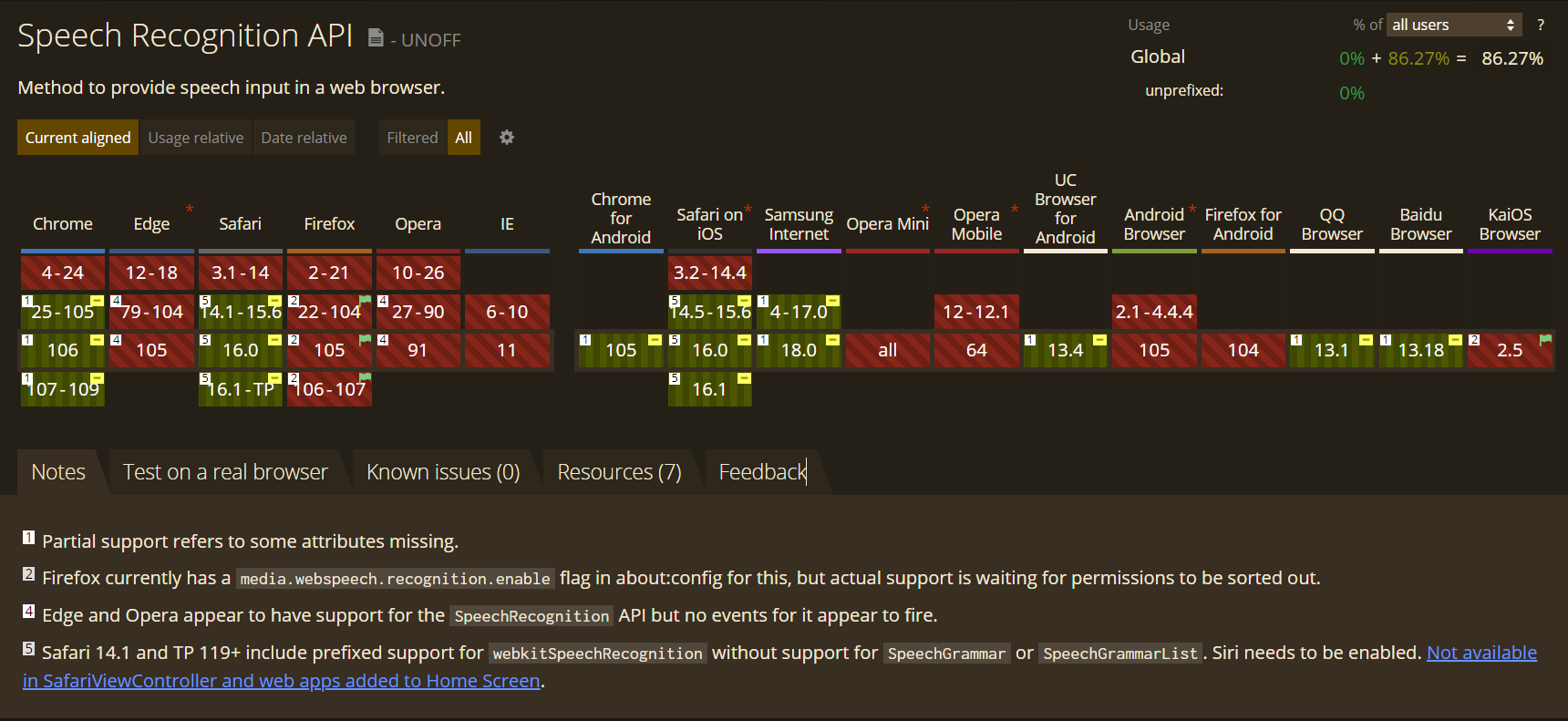Click the Firefox 22-104 version cell
This screenshot has width=1568, height=721.
click(329, 312)
